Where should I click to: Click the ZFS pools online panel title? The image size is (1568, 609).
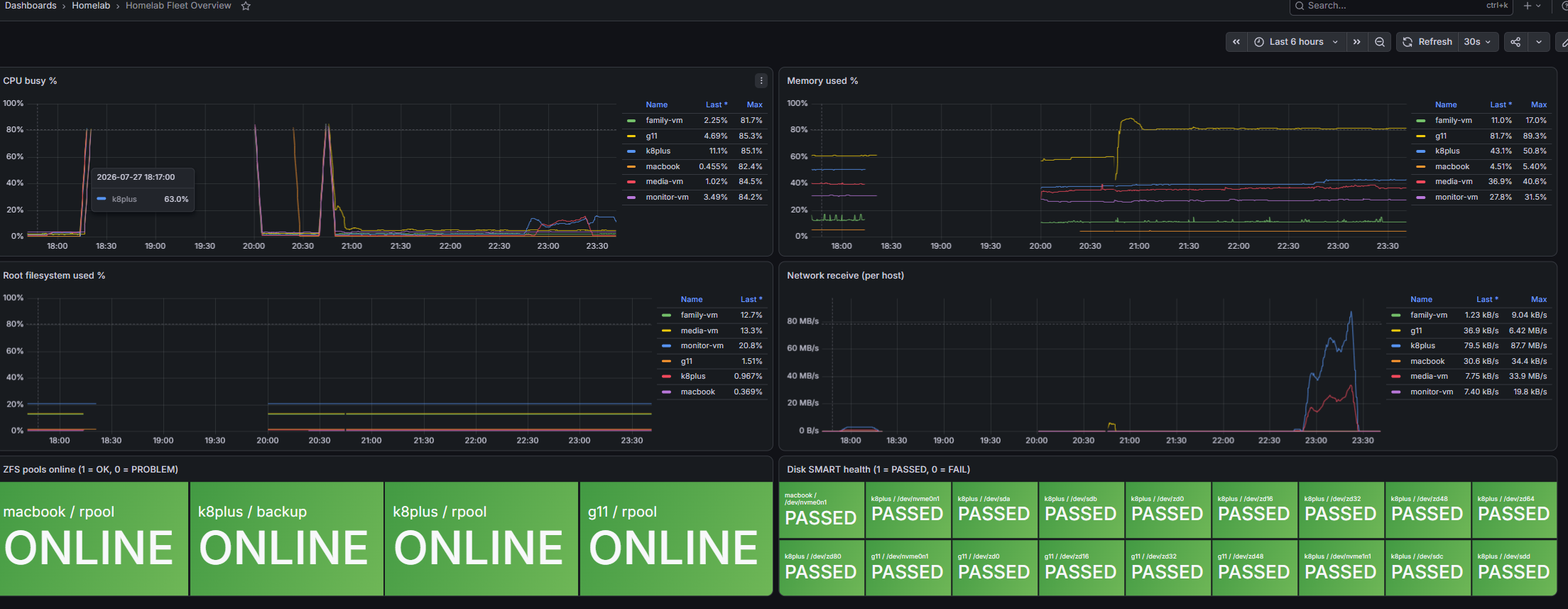point(90,470)
